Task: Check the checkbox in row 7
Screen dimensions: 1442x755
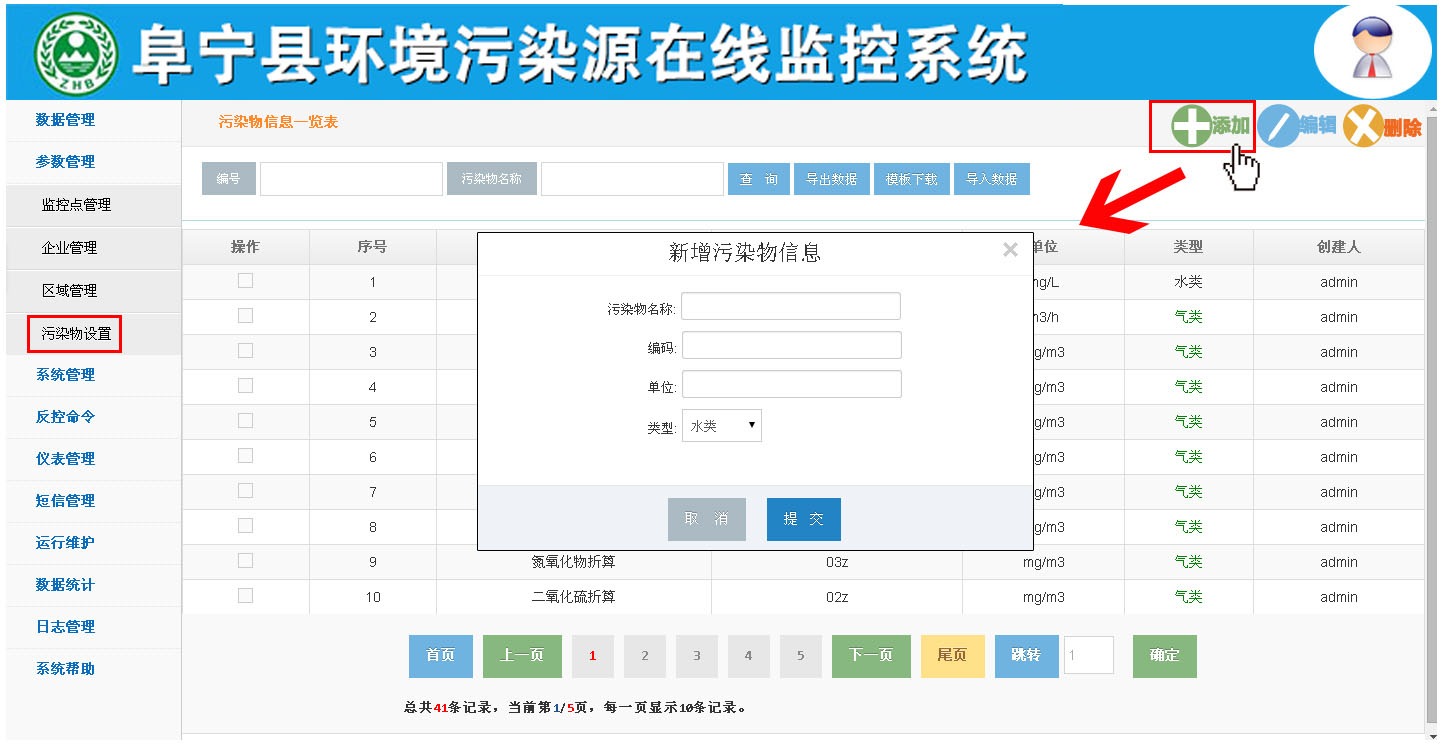Action: pos(245,491)
